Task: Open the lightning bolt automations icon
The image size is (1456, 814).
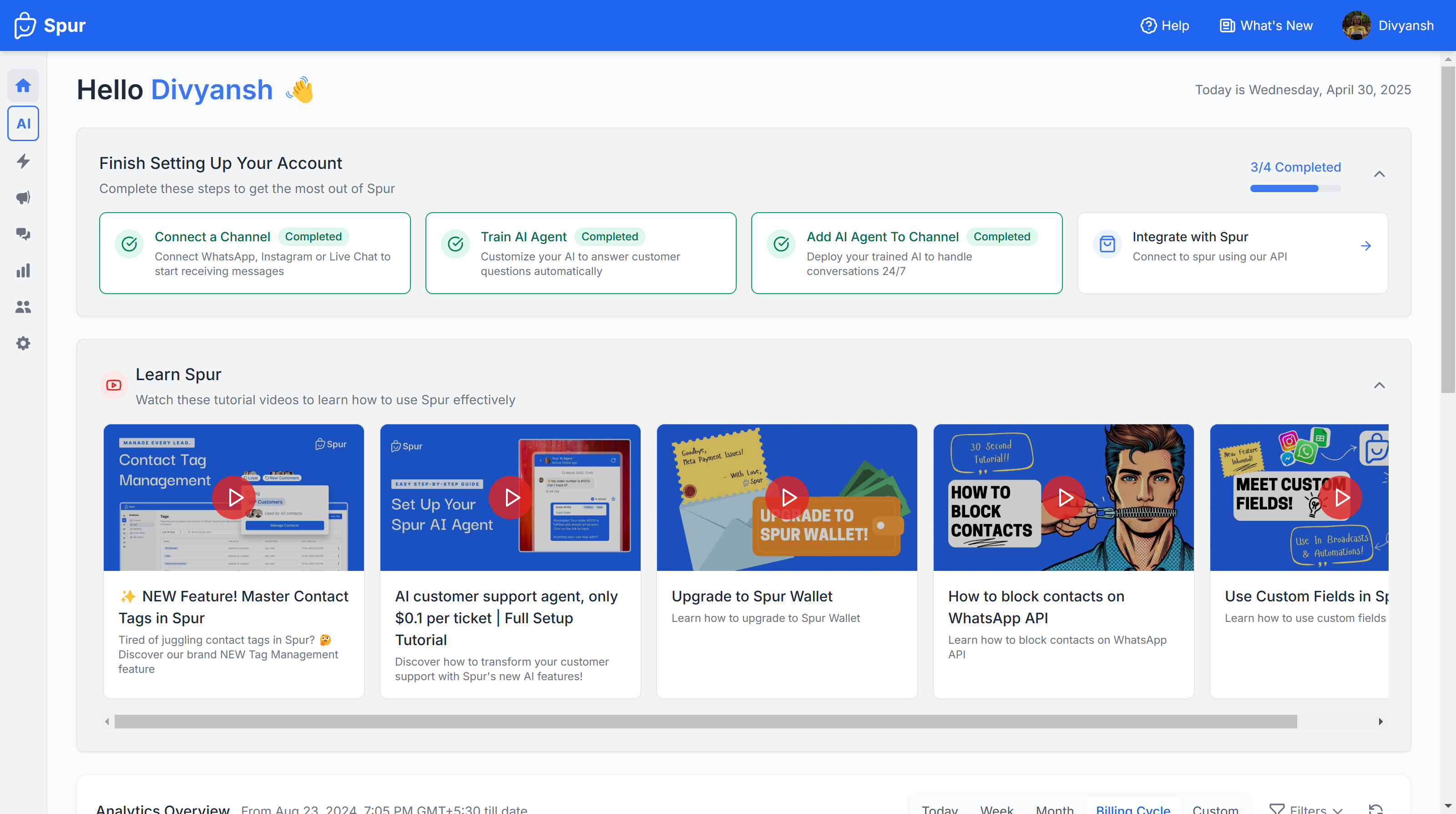Action: pos(23,161)
